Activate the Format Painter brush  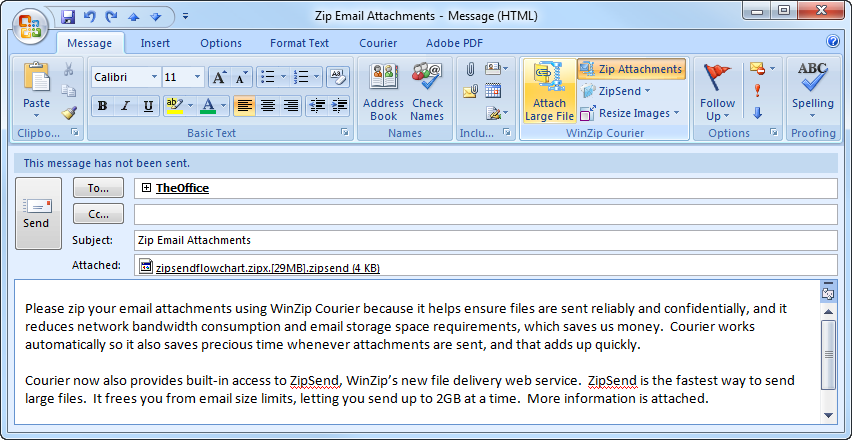click(x=68, y=112)
